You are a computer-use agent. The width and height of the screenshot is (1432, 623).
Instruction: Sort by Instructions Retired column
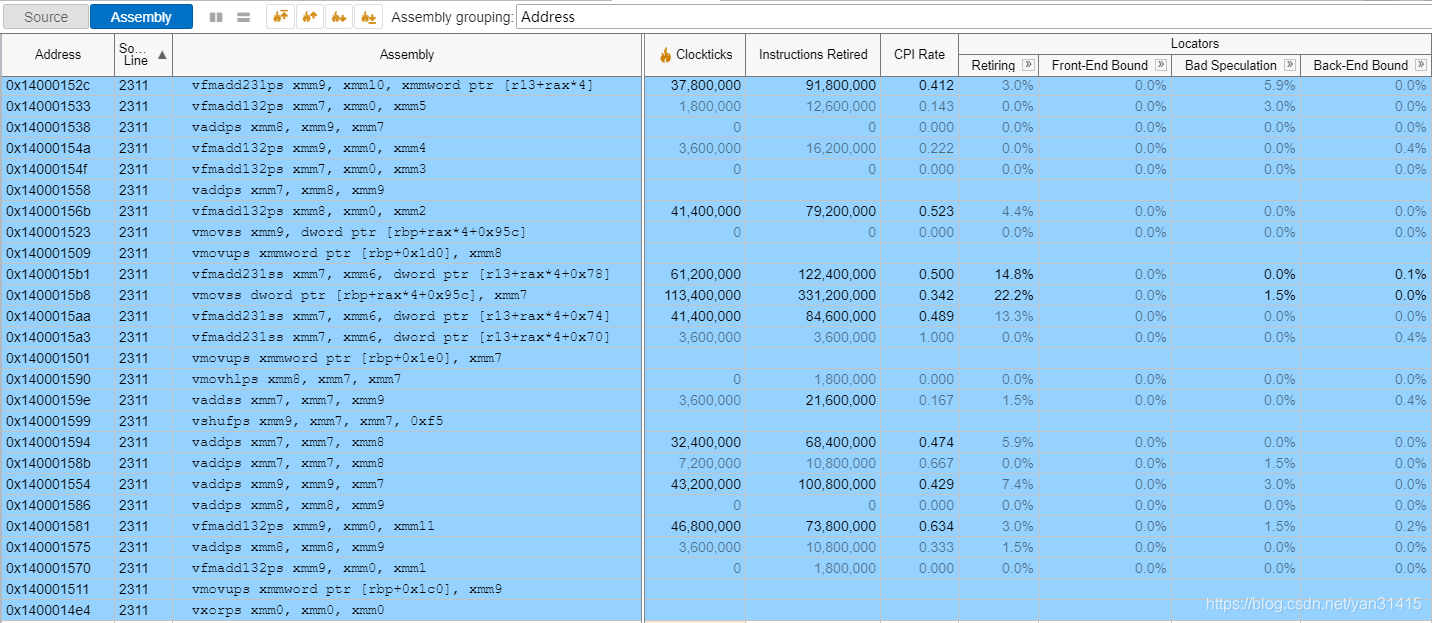coord(813,55)
